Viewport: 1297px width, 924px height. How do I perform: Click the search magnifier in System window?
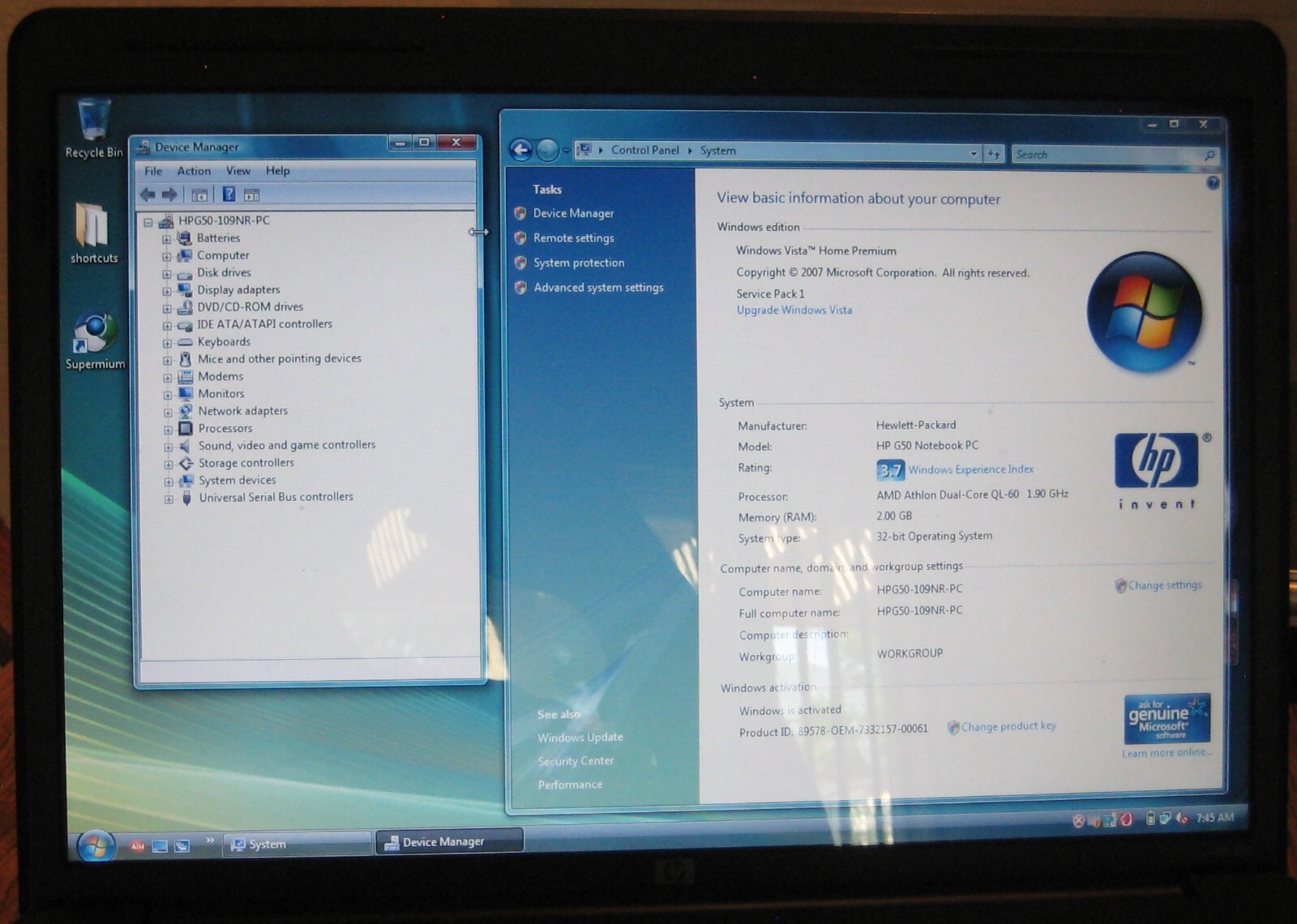coord(1209,155)
